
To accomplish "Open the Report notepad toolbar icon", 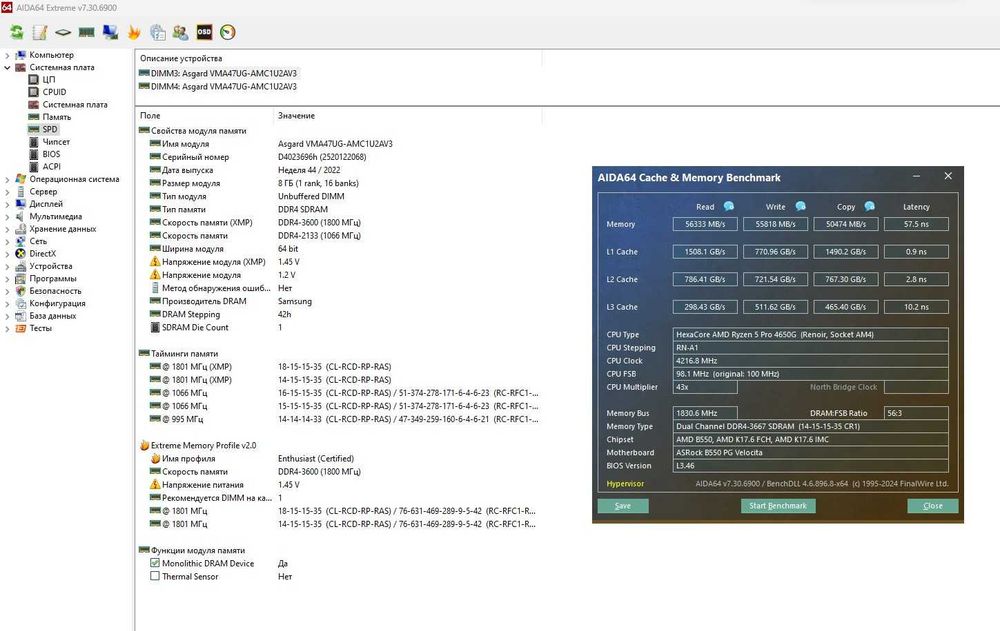I will [40, 32].
